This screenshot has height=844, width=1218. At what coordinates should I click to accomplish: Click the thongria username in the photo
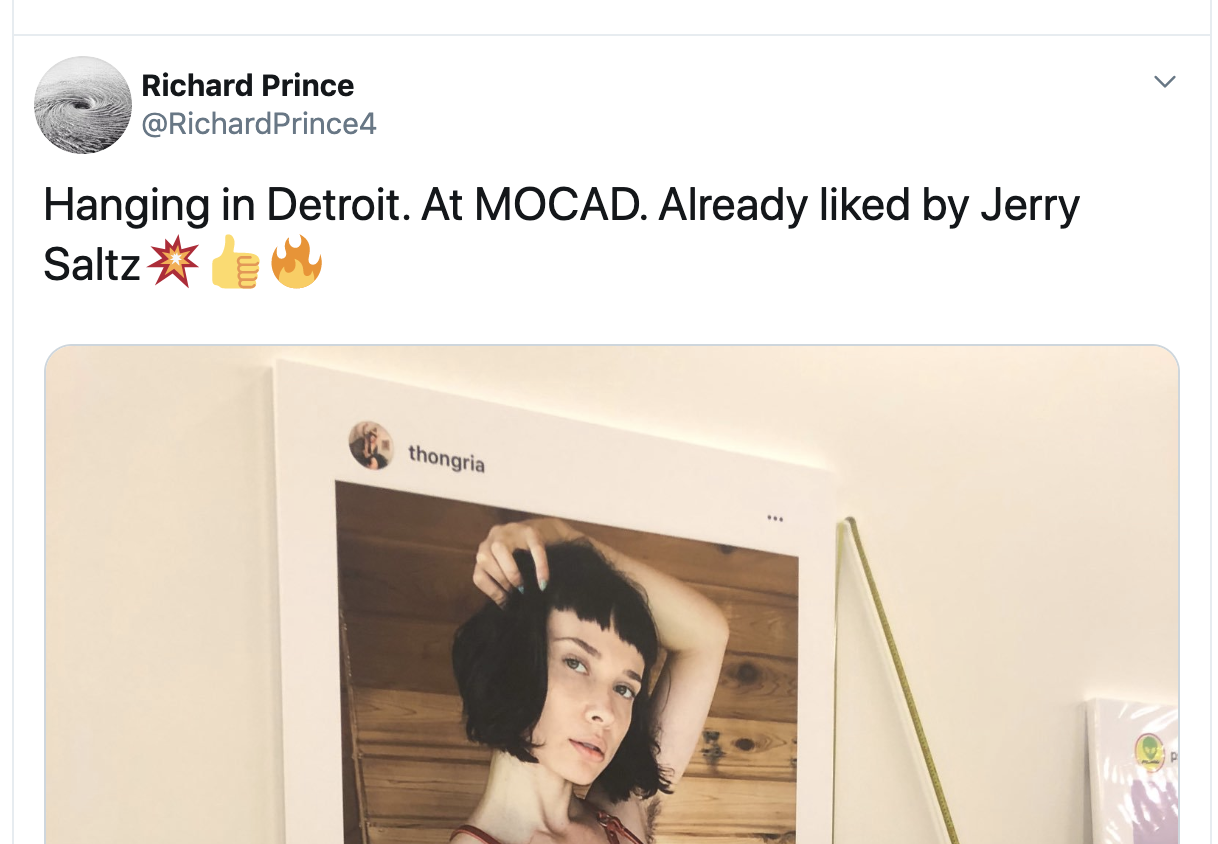coord(446,460)
